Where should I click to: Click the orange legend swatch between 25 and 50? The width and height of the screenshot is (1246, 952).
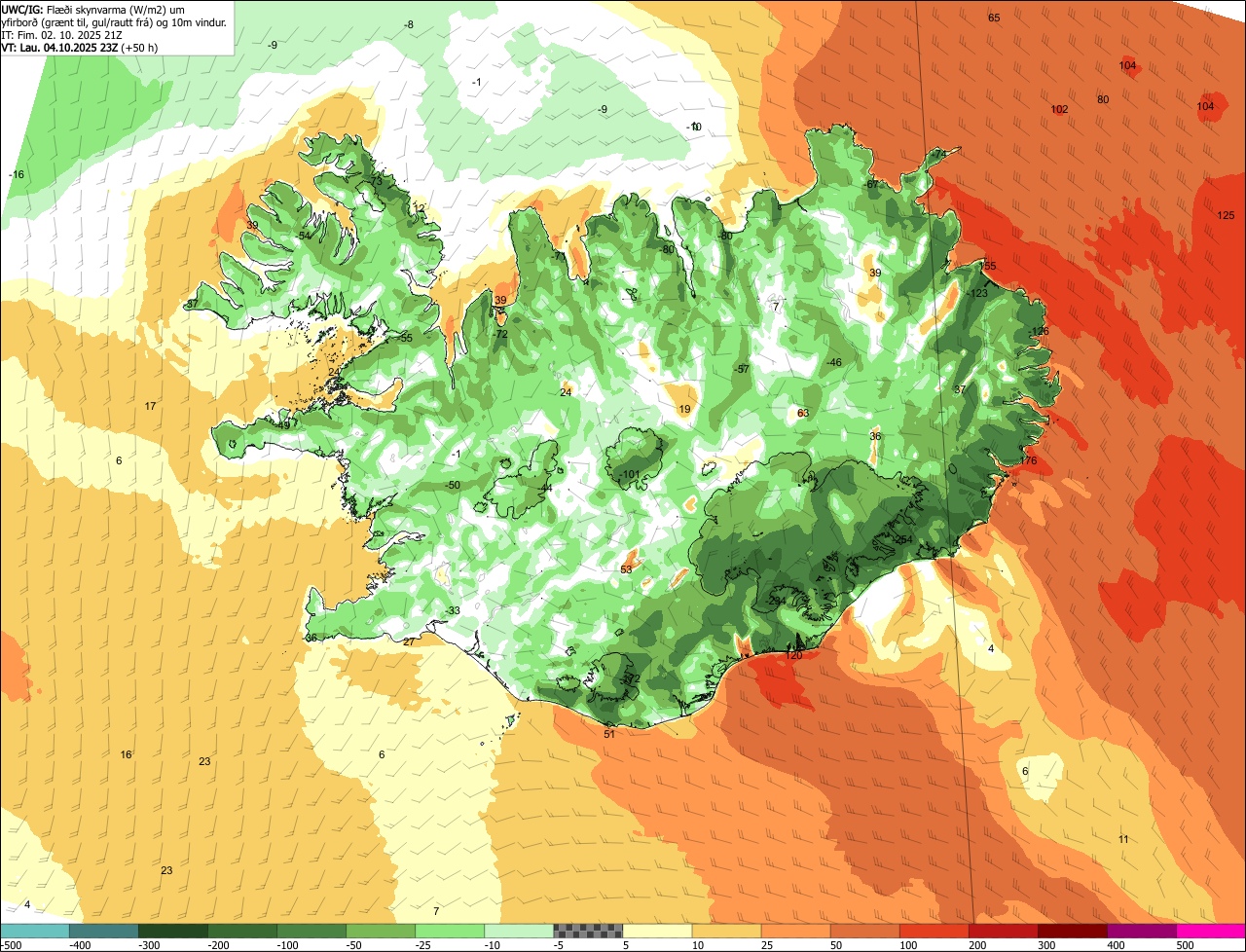pyautogui.click(x=795, y=931)
